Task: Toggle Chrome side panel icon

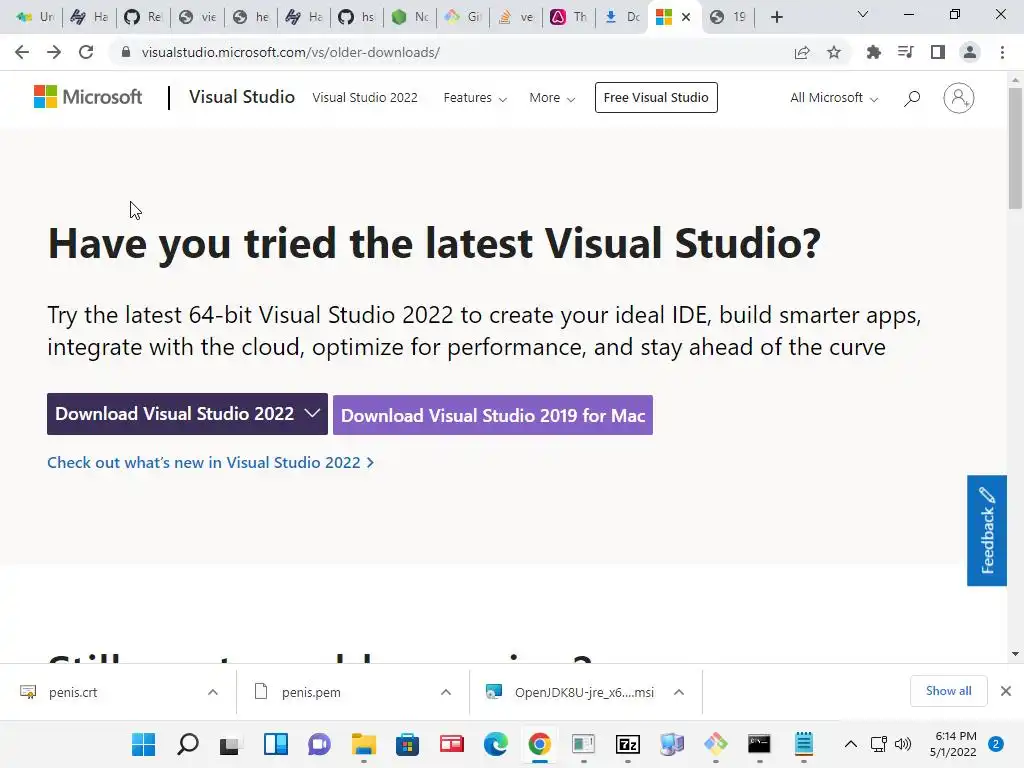Action: pos(937,52)
